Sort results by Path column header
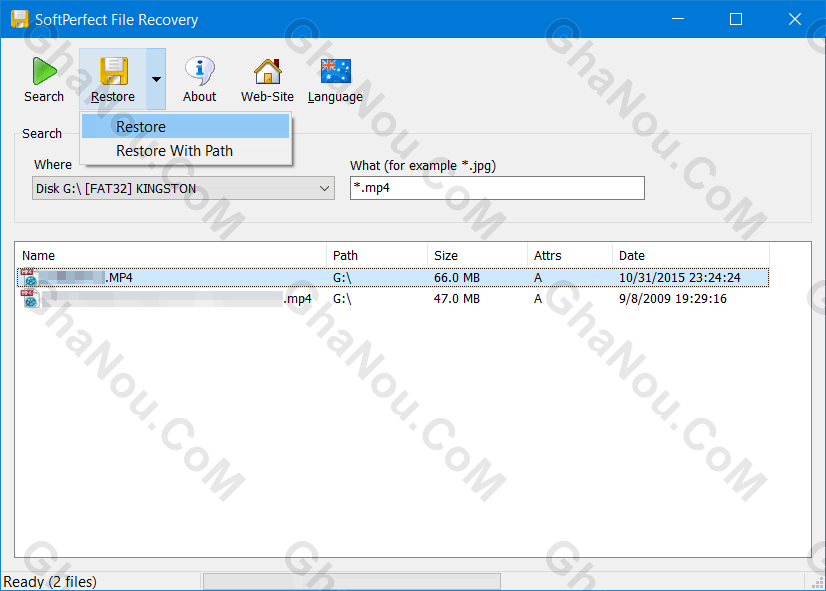 [377, 255]
